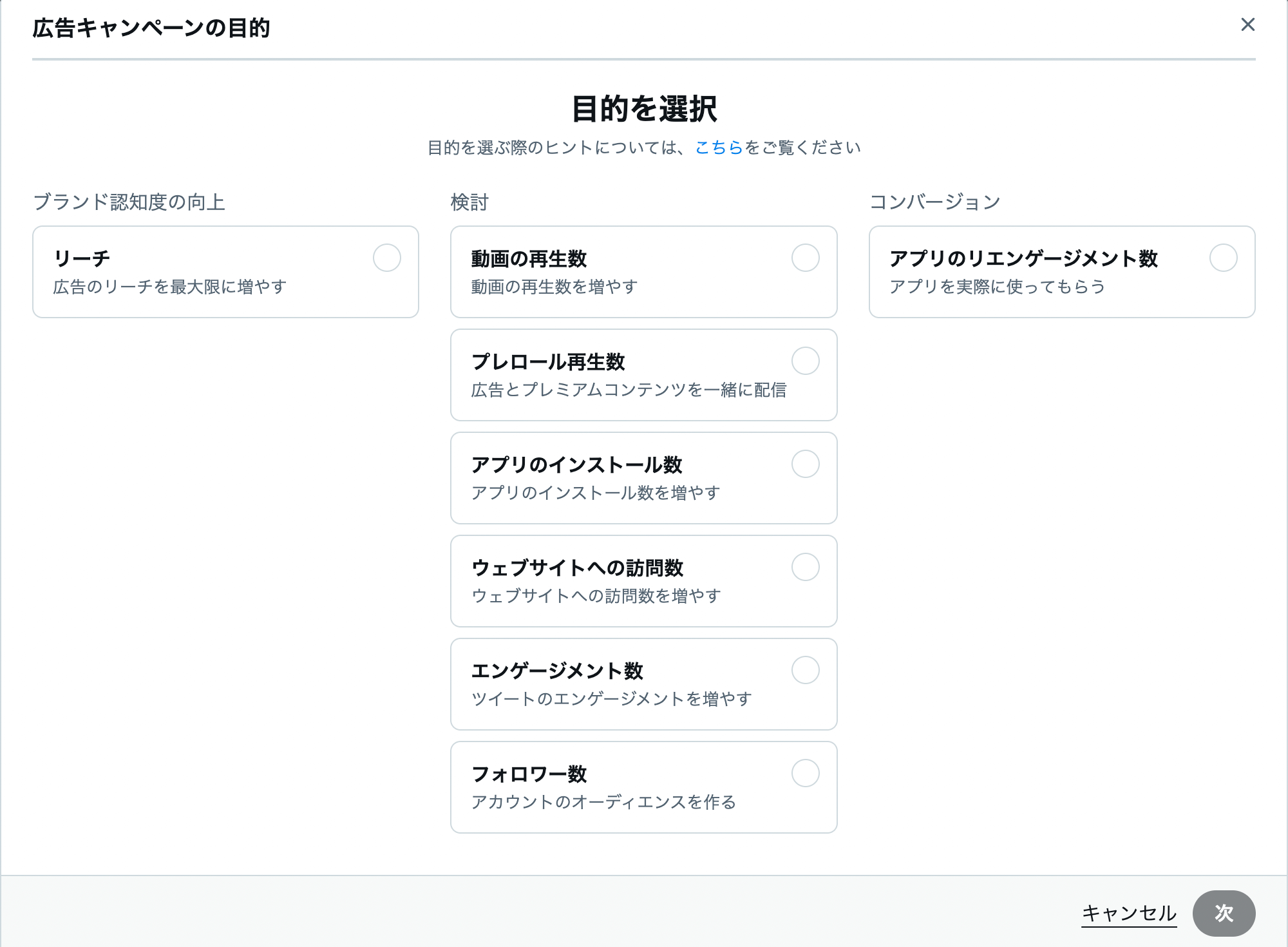Click the リーチ objective card title
This screenshot has height=947, width=1288.
pyautogui.click(x=82, y=258)
